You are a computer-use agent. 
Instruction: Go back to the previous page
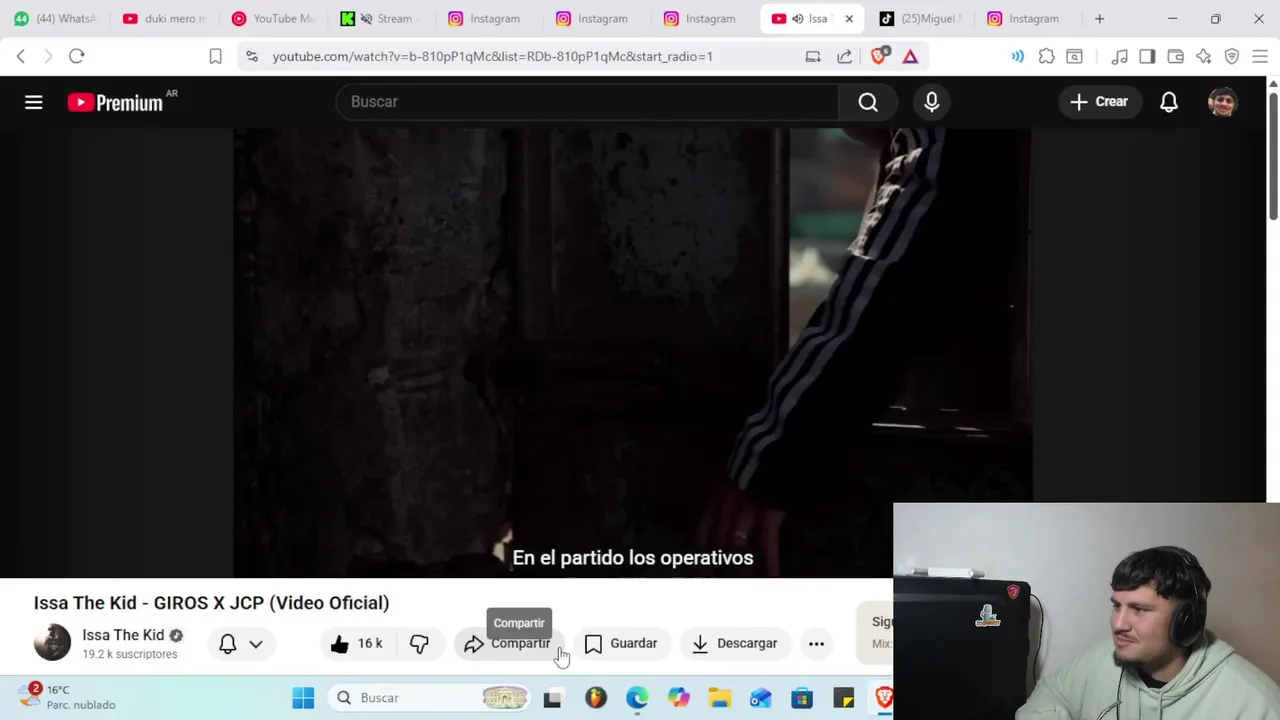(x=20, y=56)
